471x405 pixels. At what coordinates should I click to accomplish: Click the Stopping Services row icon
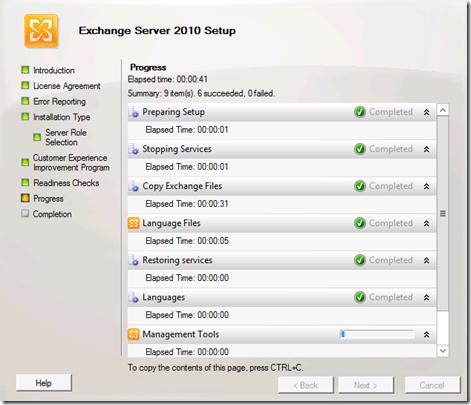click(133, 149)
